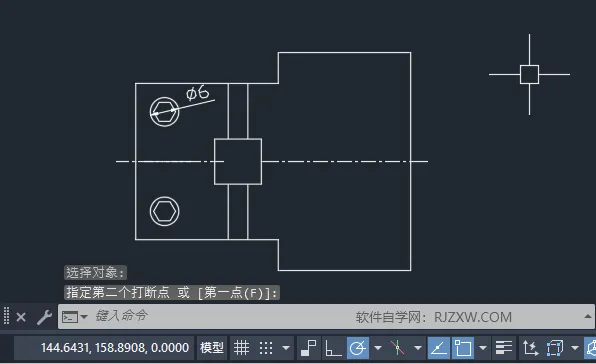Open command line customize wrench menu
Screen dimensions: 596x364
(44, 317)
